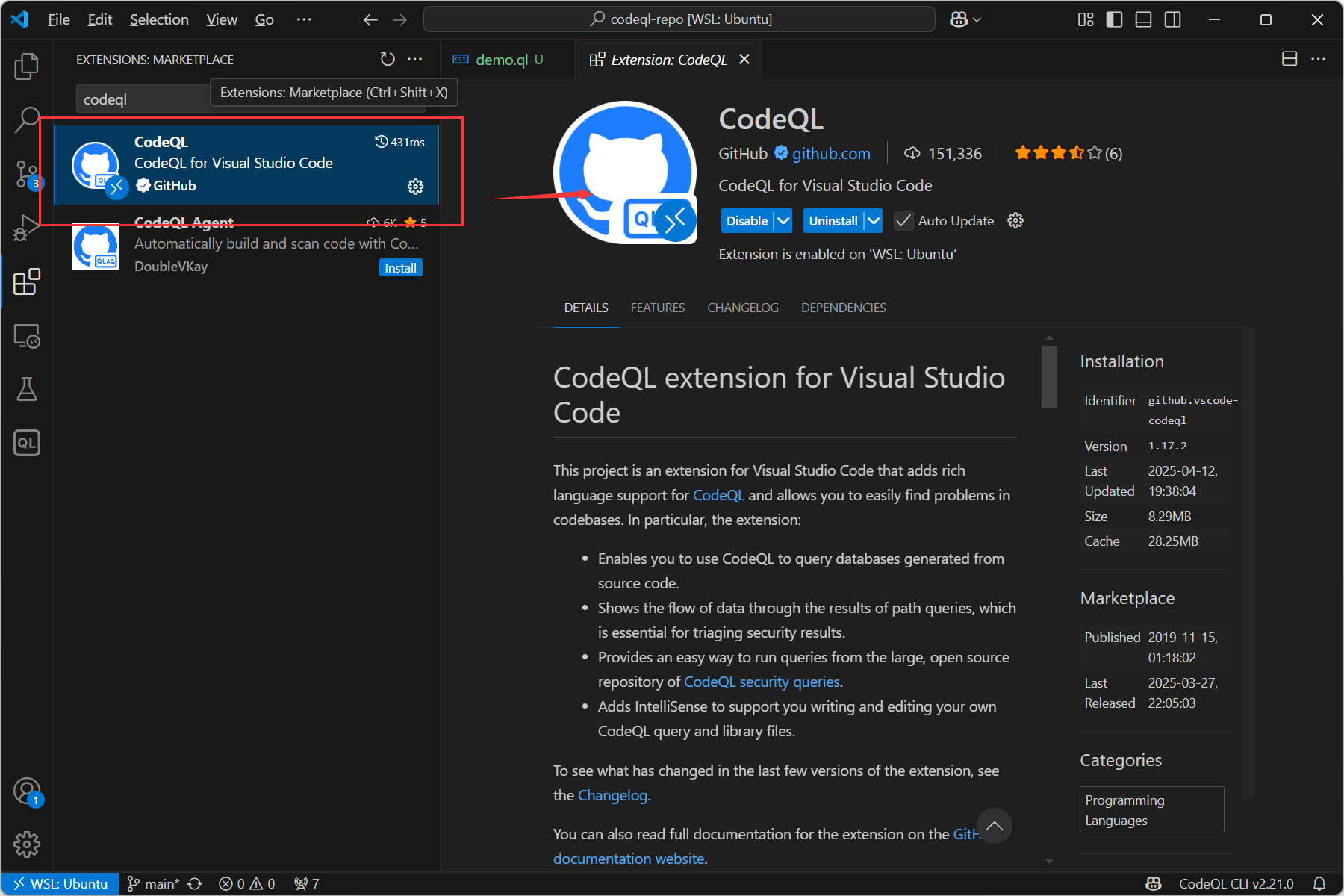The width and height of the screenshot is (1344, 896).
Task: Open the Go menu
Action: [264, 20]
